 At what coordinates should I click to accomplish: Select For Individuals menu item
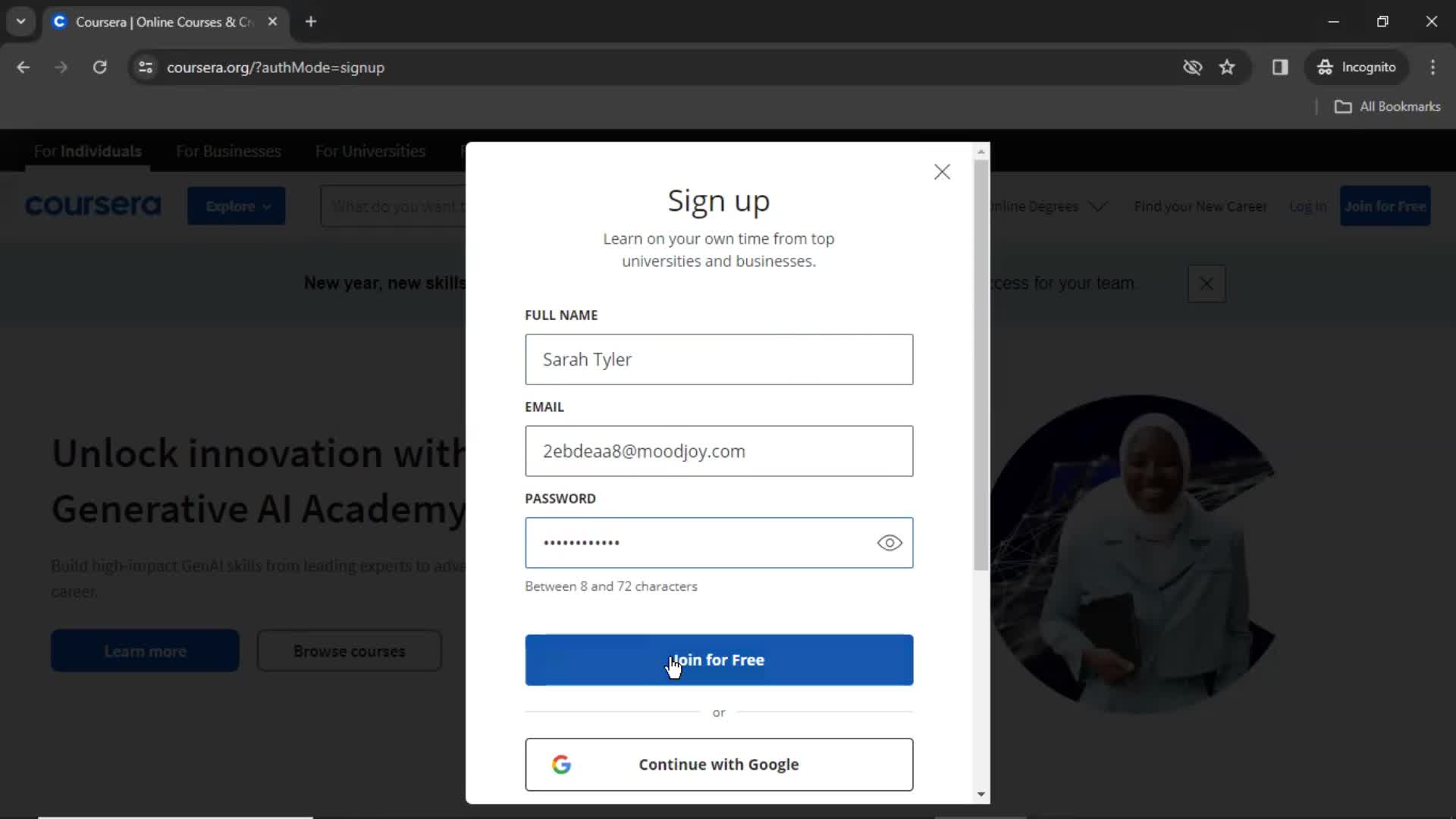pyautogui.click(x=88, y=152)
